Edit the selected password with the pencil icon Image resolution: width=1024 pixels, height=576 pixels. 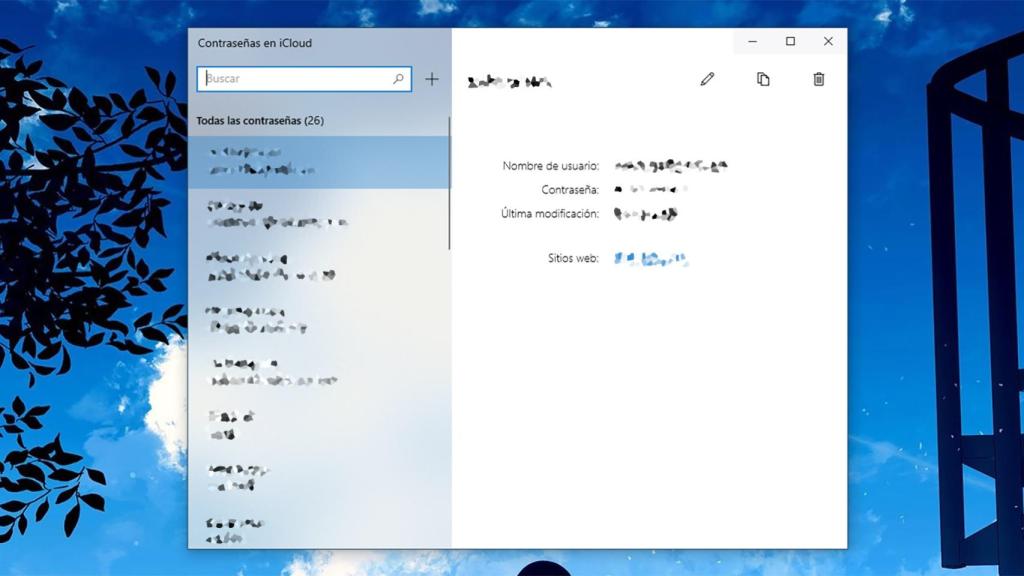coord(708,78)
